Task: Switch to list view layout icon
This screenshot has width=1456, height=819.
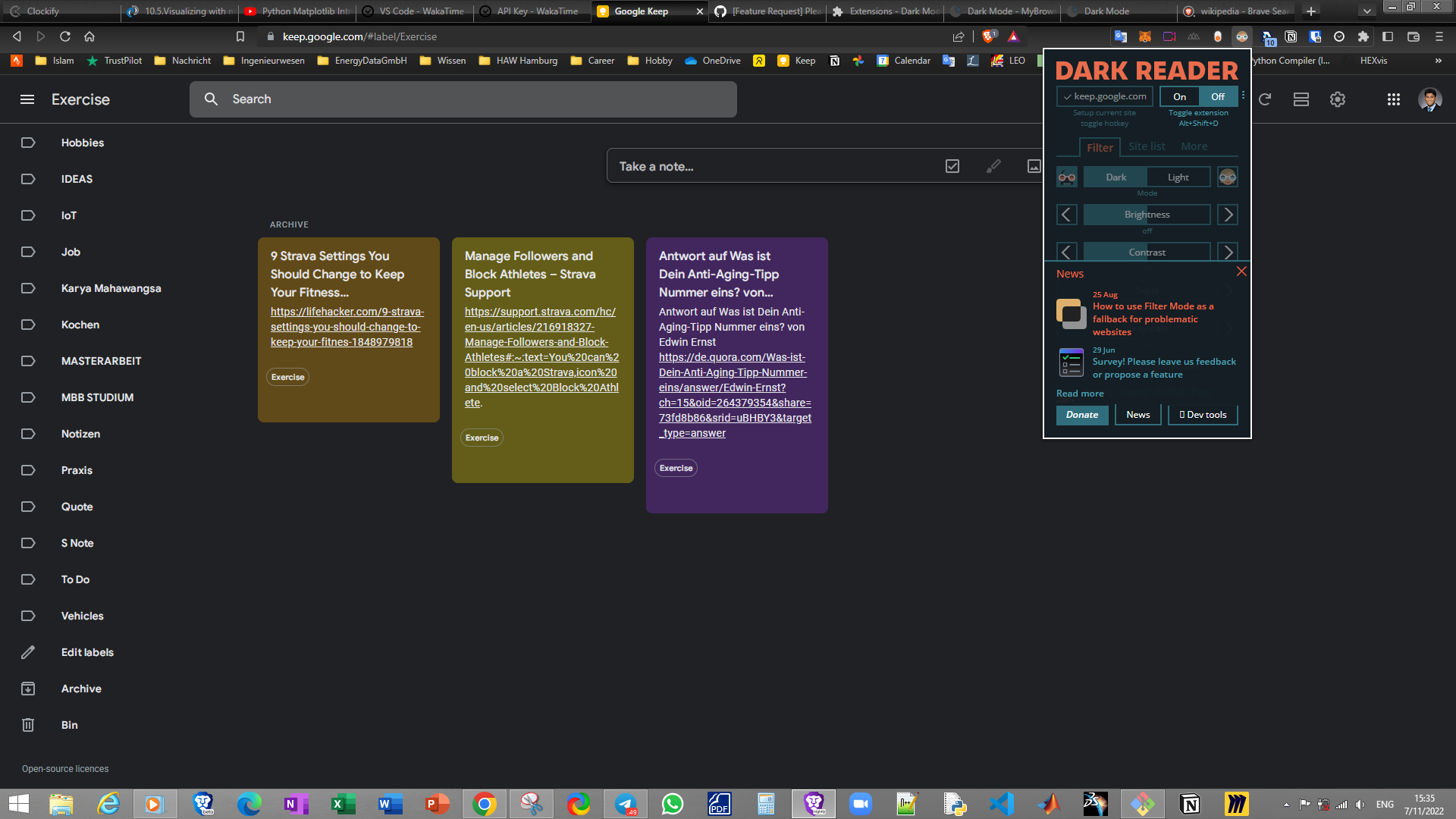Action: point(1301,99)
